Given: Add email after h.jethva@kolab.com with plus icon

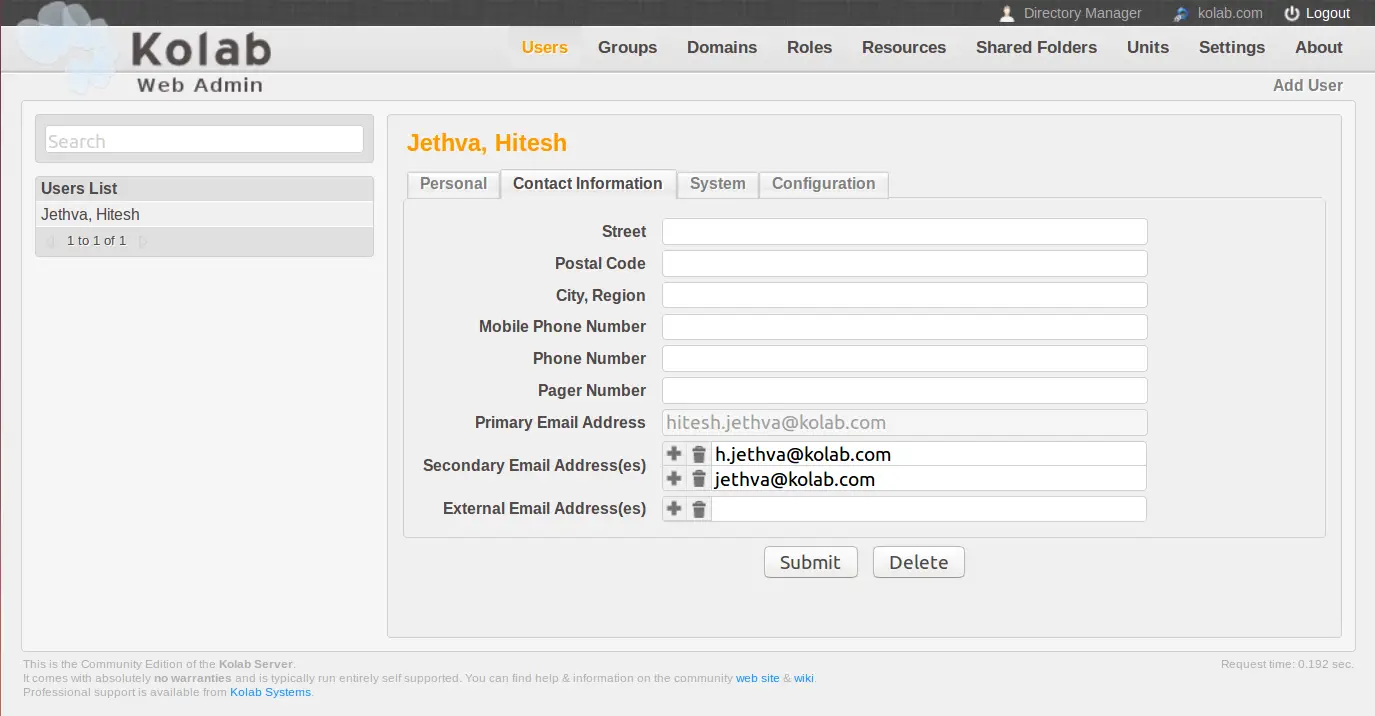Looking at the screenshot, I should pyautogui.click(x=674, y=454).
